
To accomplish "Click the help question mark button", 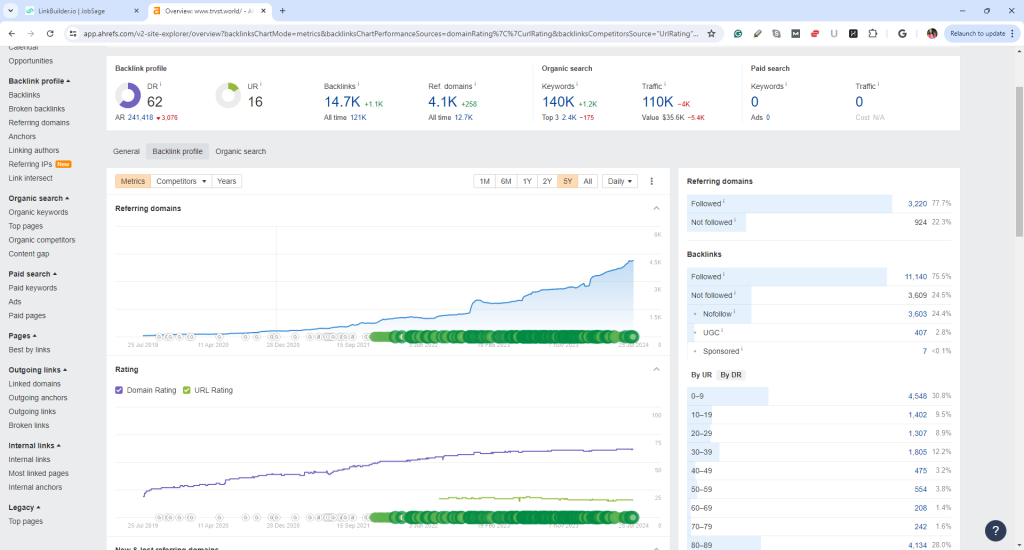I will pos(995,530).
